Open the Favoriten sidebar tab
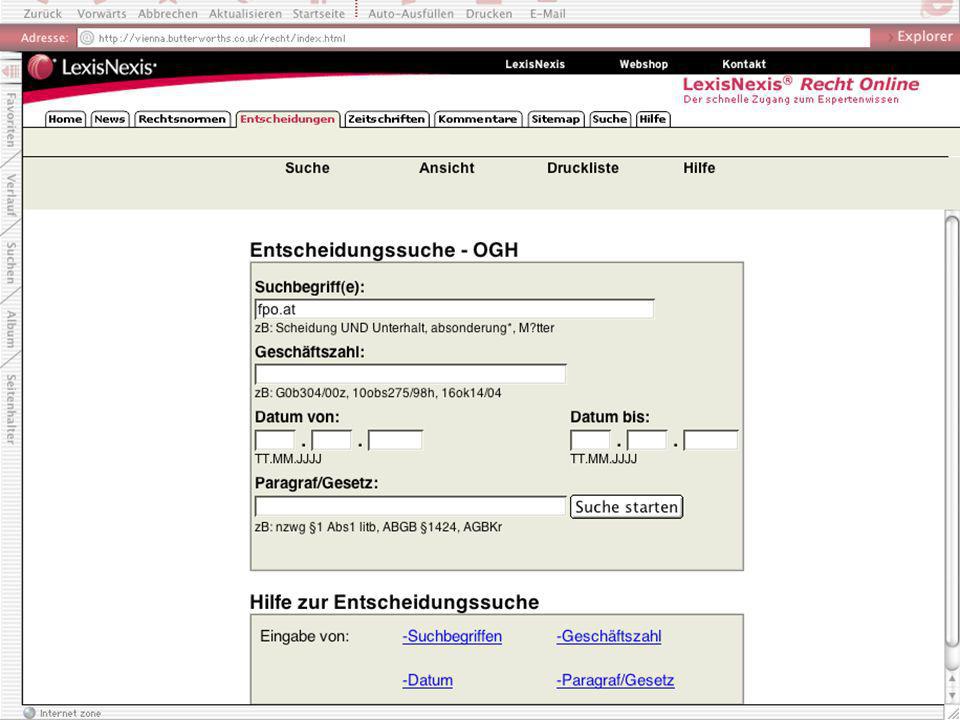This screenshot has height=720, width=960. coord(10,119)
